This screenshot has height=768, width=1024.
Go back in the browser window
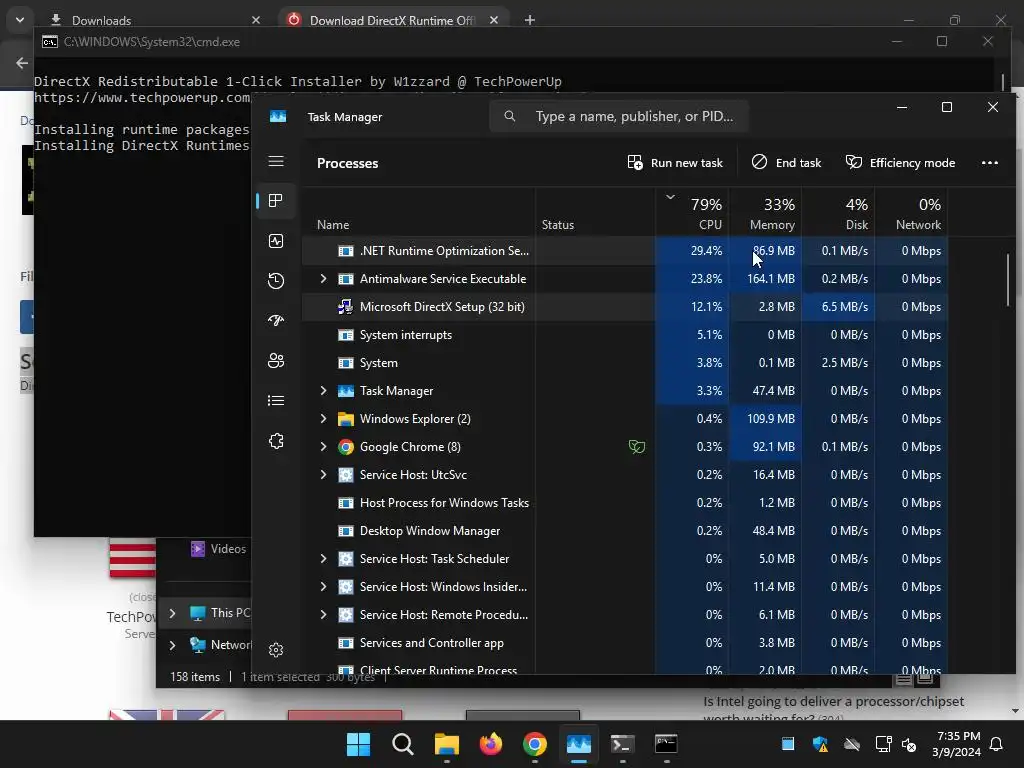click(22, 63)
